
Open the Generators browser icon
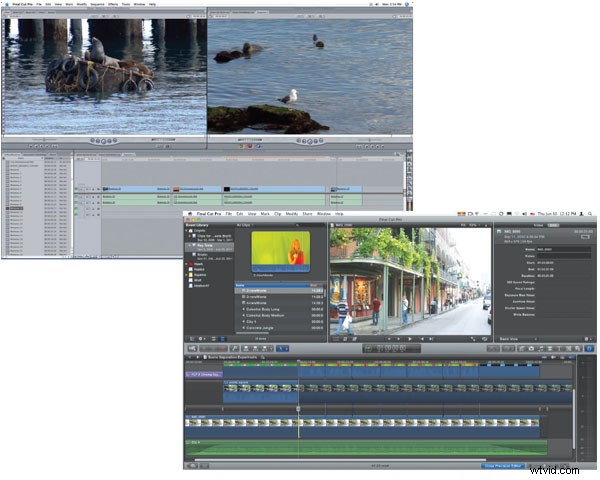click(x=568, y=349)
